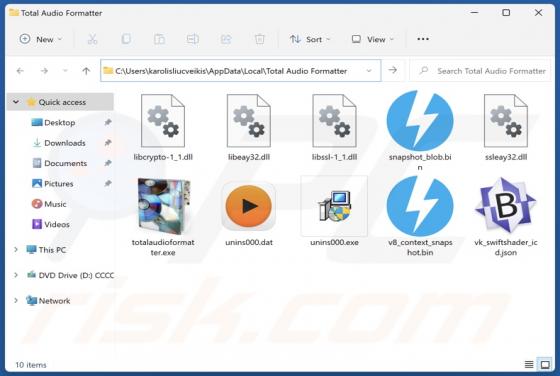Select the unins000.dat file icon
Viewport: 560px width, 376px height.
point(249,206)
